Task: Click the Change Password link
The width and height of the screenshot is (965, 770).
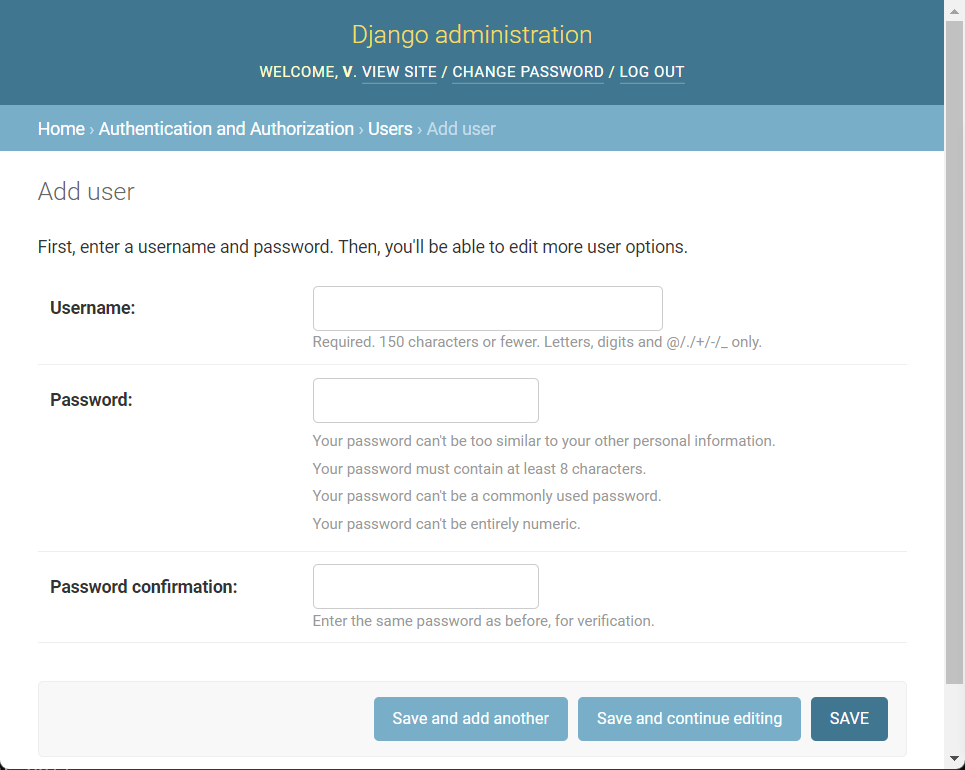Action: (x=527, y=72)
